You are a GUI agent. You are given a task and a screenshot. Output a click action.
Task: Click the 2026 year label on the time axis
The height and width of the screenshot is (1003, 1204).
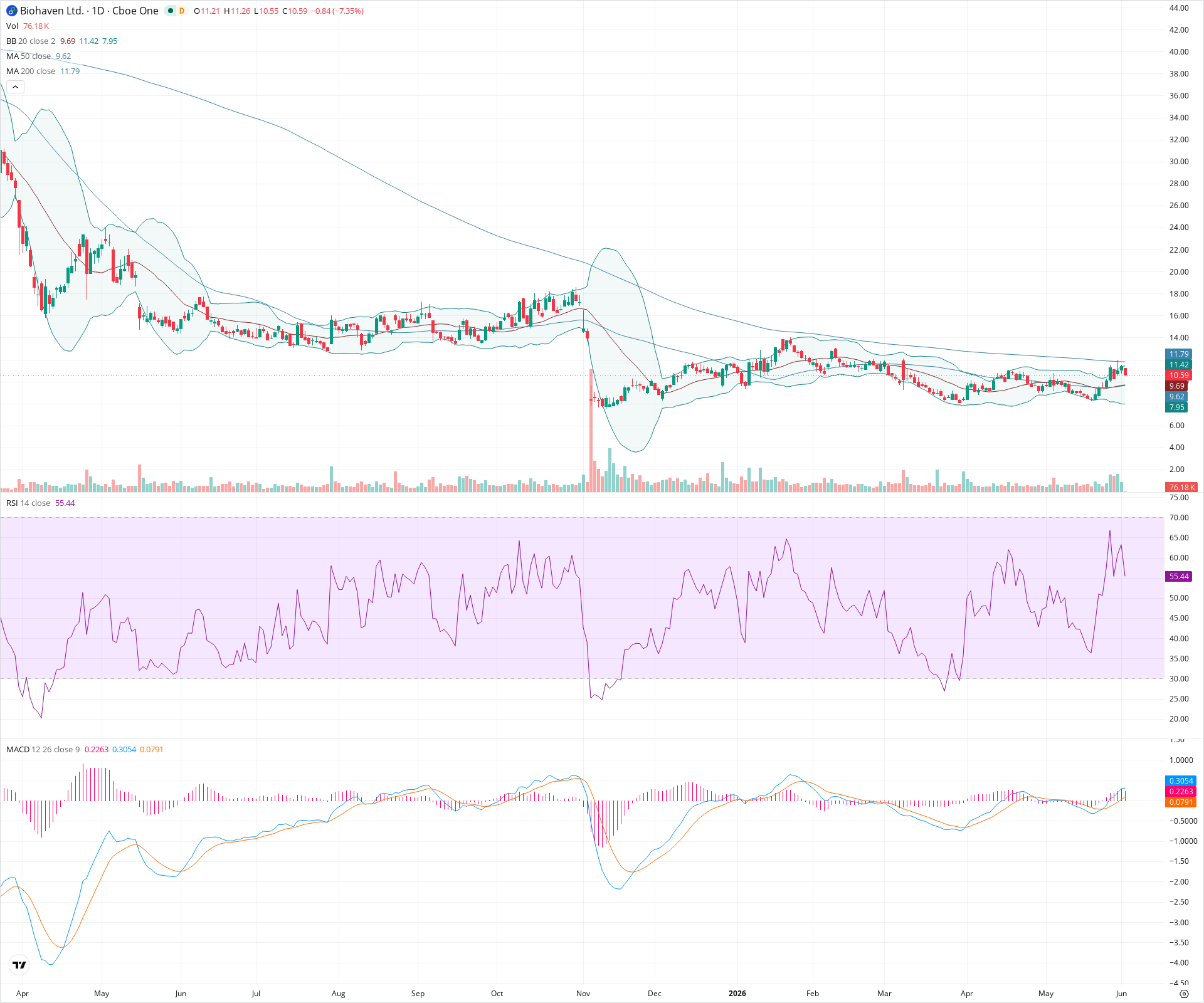[x=737, y=994]
